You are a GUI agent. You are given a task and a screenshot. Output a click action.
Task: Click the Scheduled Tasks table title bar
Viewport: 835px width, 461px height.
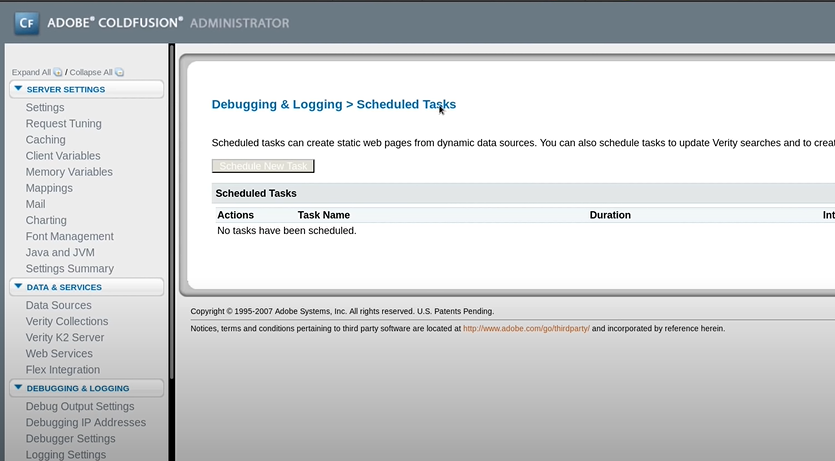(x=523, y=193)
